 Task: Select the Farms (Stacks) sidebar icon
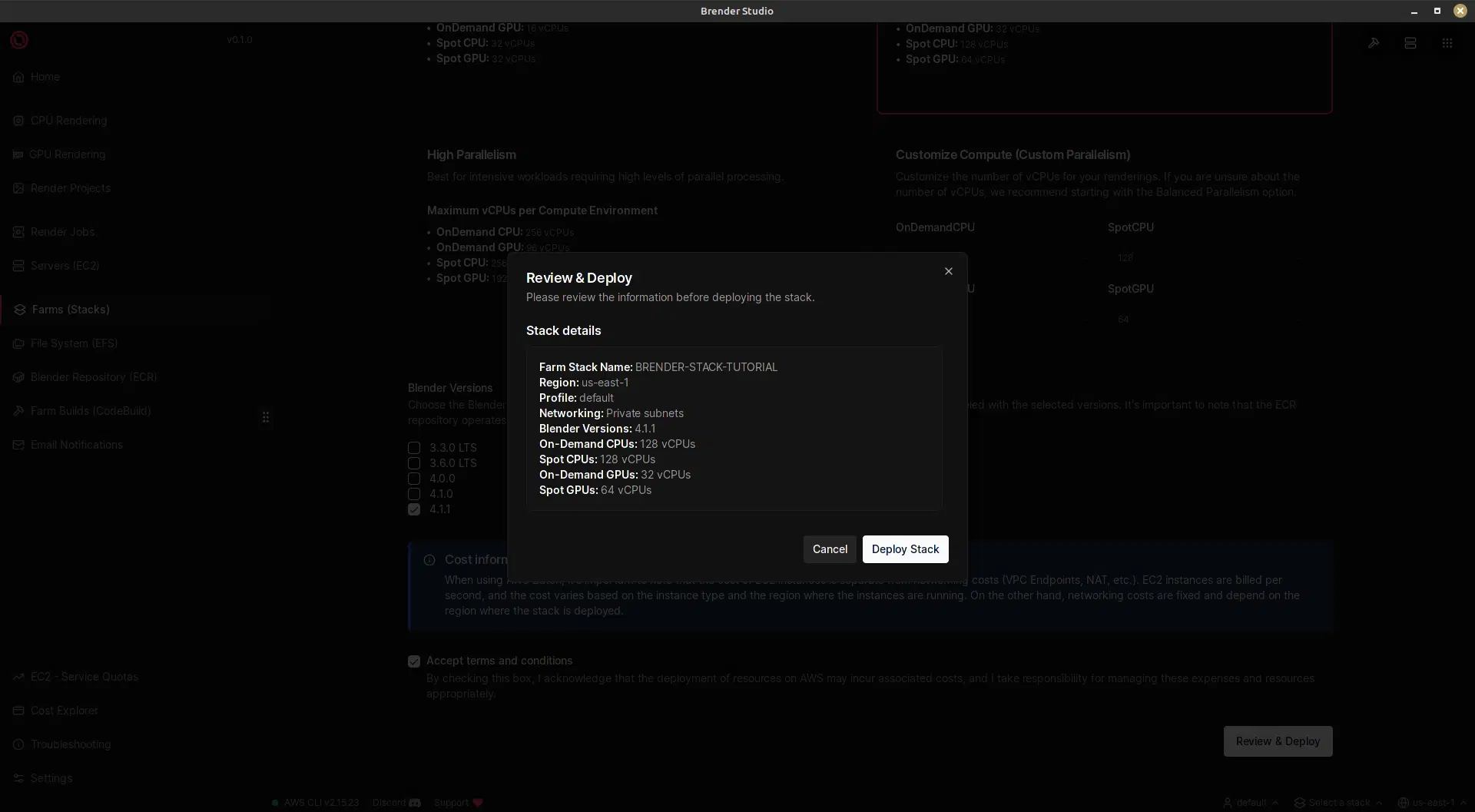pos(20,309)
